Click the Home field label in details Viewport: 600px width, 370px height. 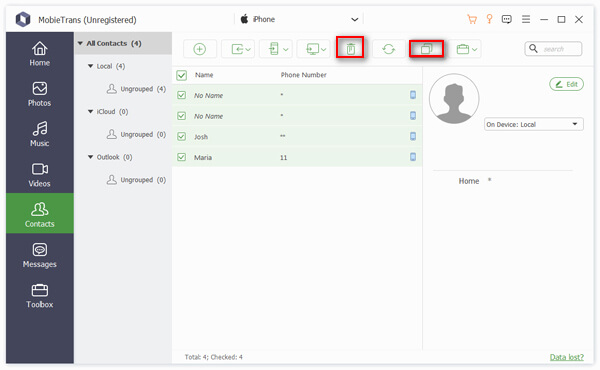click(x=469, y=181)
